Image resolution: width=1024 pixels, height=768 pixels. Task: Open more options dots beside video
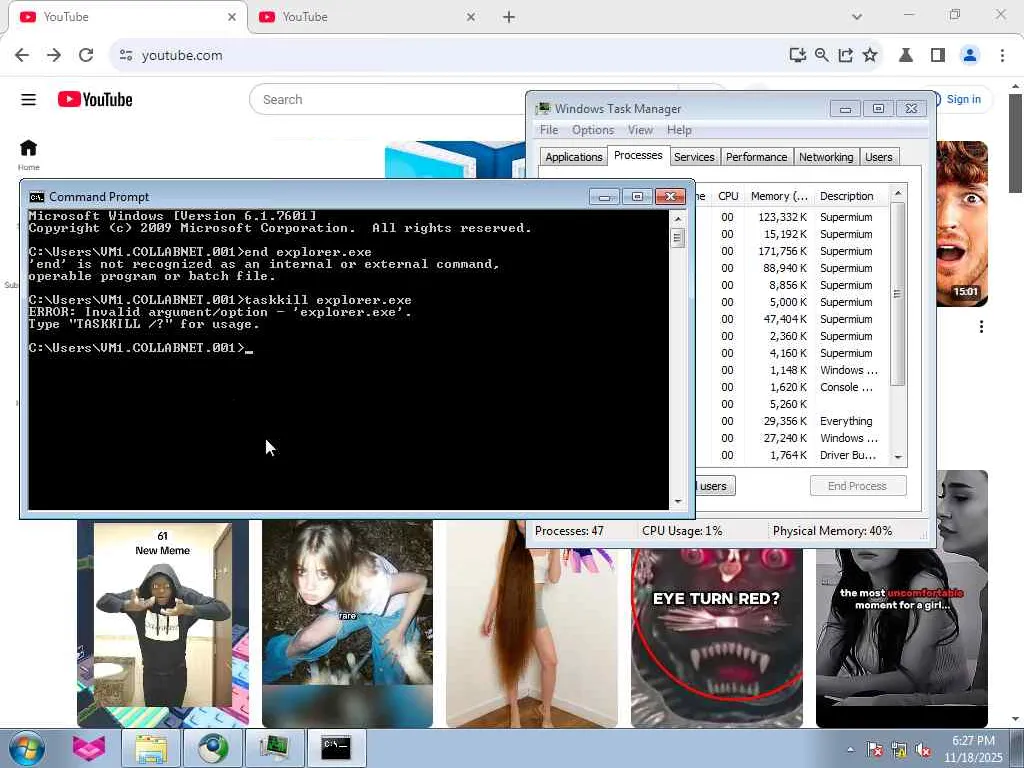click(981, 327)
